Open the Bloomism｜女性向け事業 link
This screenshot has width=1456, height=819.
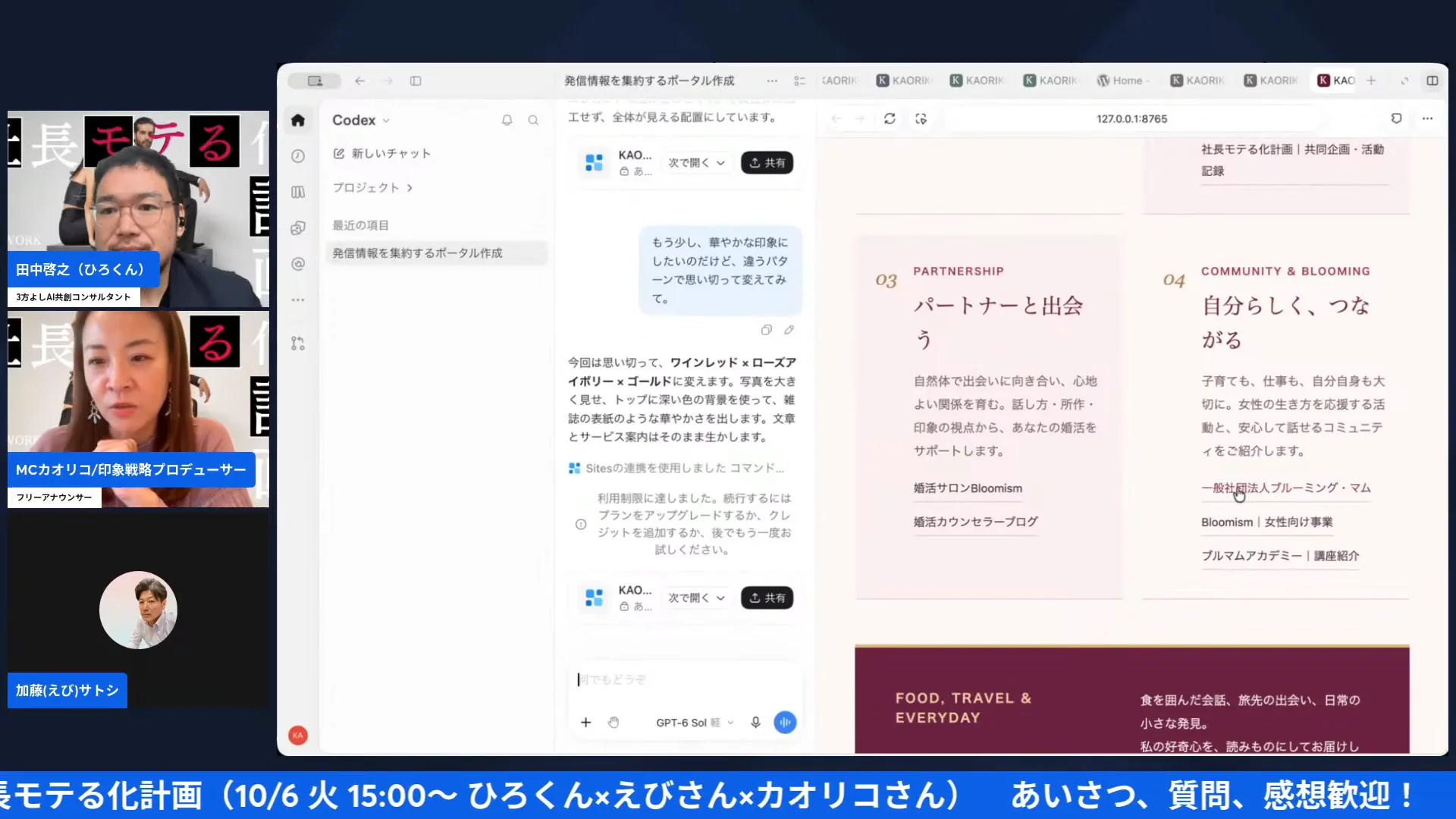(1266, 522)
